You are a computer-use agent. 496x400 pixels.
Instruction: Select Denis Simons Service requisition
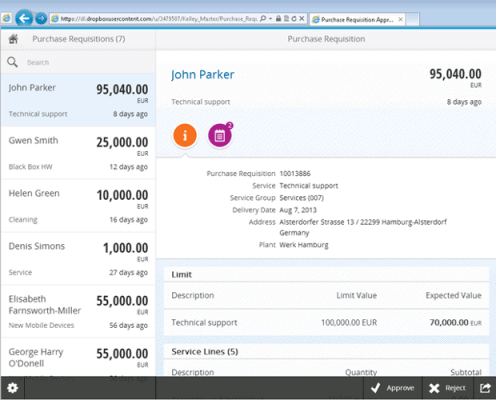[78, 259]
